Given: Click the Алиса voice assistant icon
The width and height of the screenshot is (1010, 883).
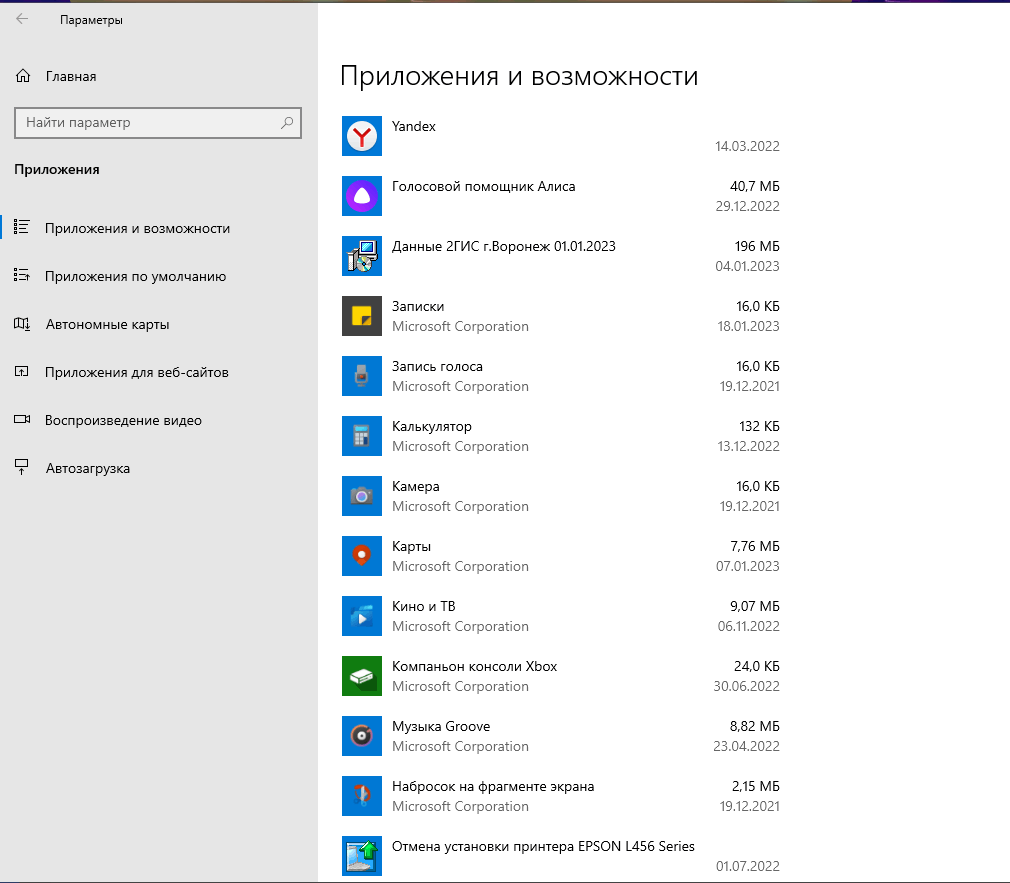Looking at the screenshot, I should pyautogui.click(x=361, y=196).
